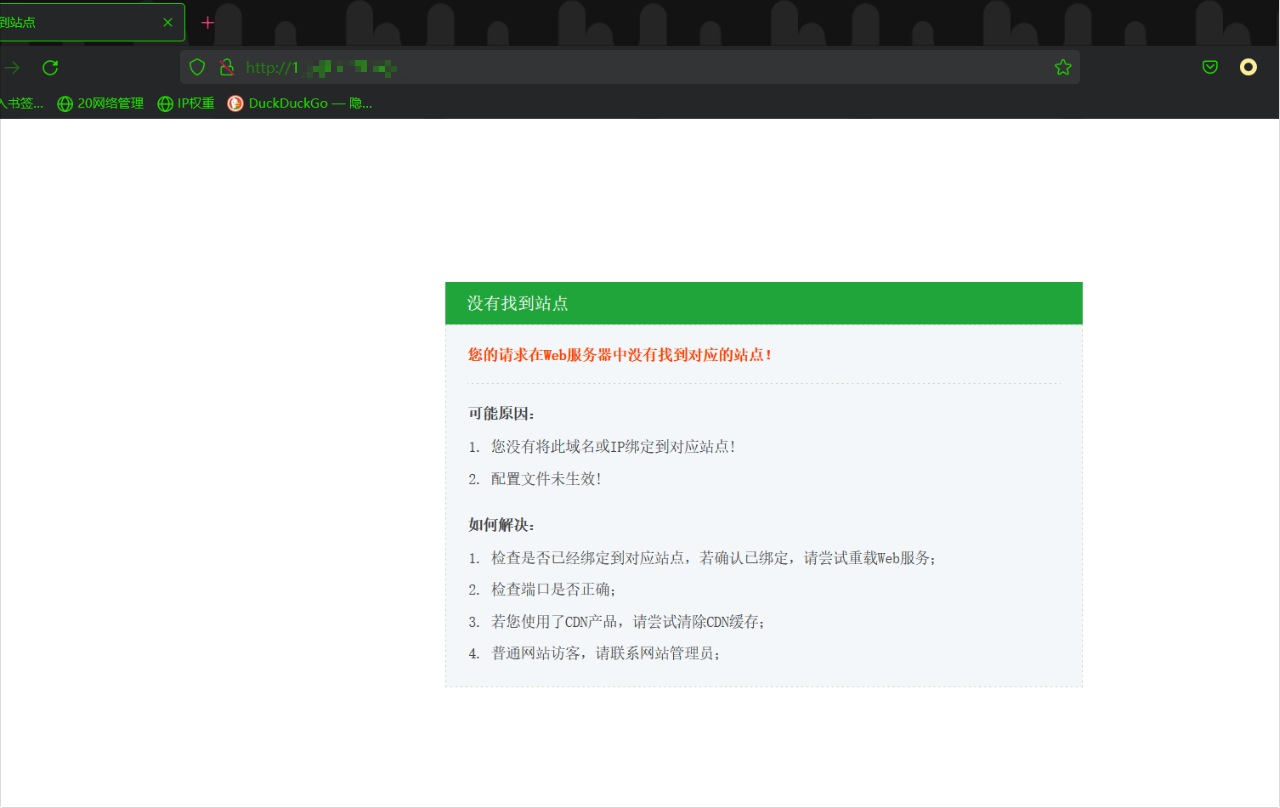Click the 如何解决 heading

click(x=502, y=525)
